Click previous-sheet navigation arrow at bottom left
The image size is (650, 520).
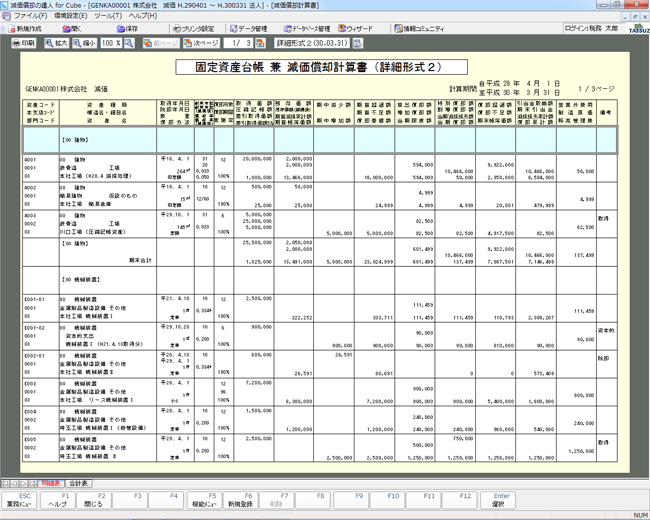point(14,484)
